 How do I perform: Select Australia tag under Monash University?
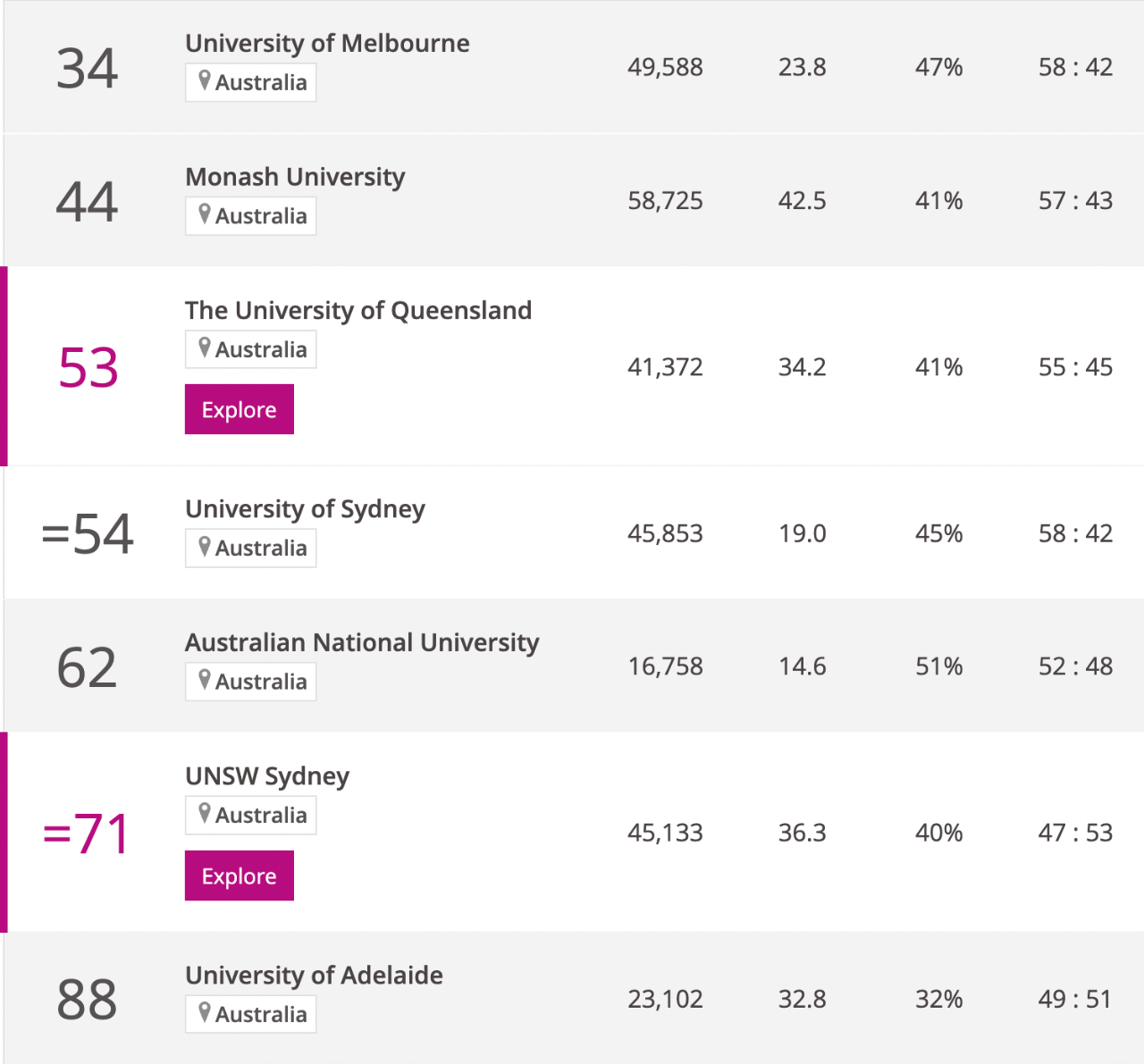point(251,216)
